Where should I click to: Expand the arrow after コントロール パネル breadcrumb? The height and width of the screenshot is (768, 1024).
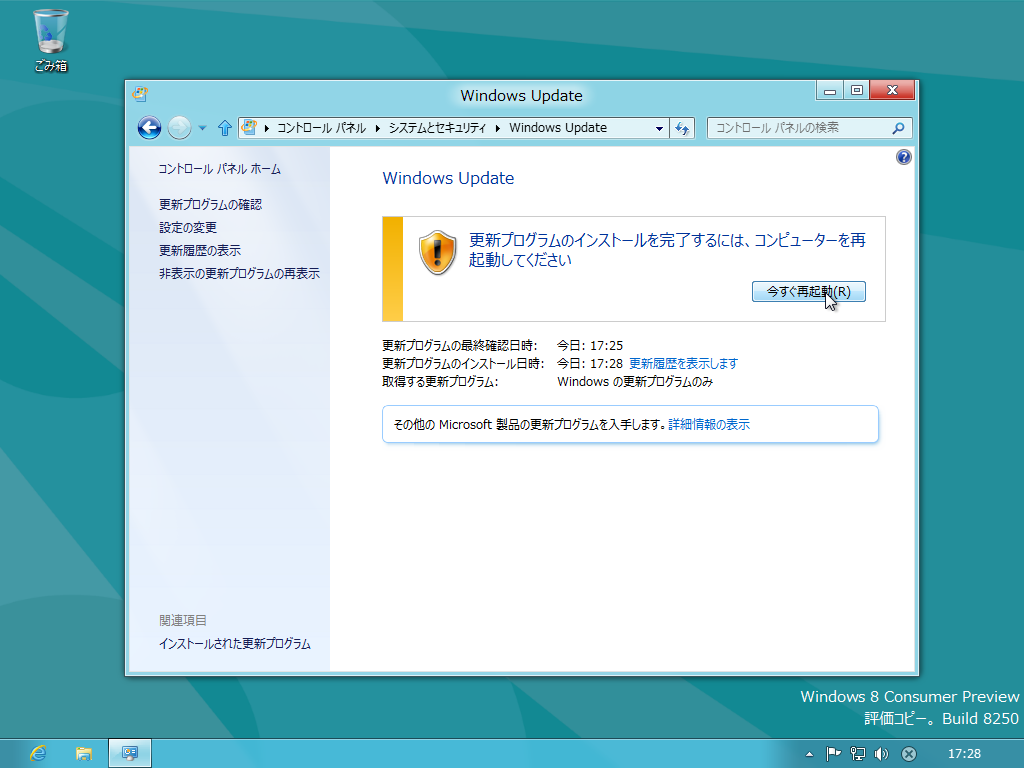coord(378,128)
